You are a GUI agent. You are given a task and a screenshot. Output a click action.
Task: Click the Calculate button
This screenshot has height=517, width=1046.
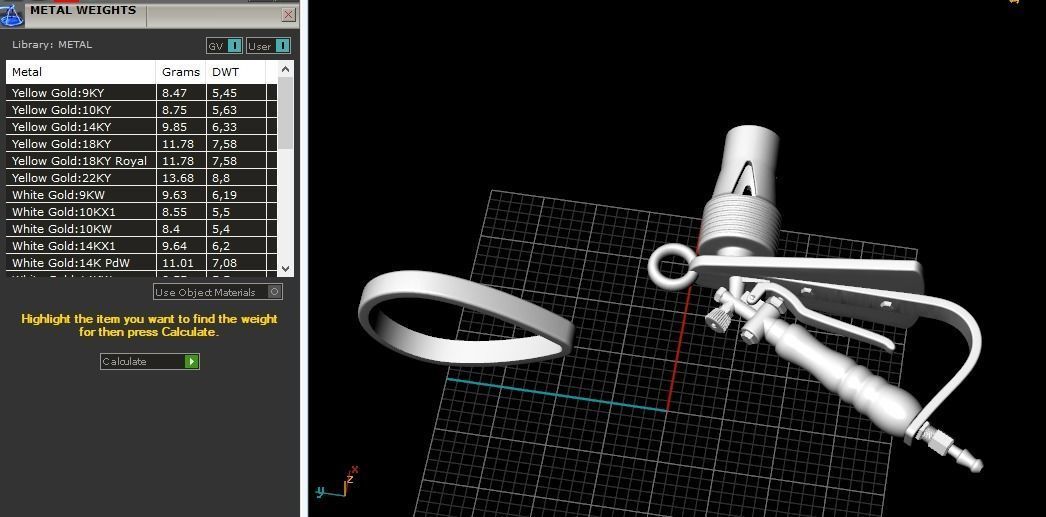click(149, 362)
